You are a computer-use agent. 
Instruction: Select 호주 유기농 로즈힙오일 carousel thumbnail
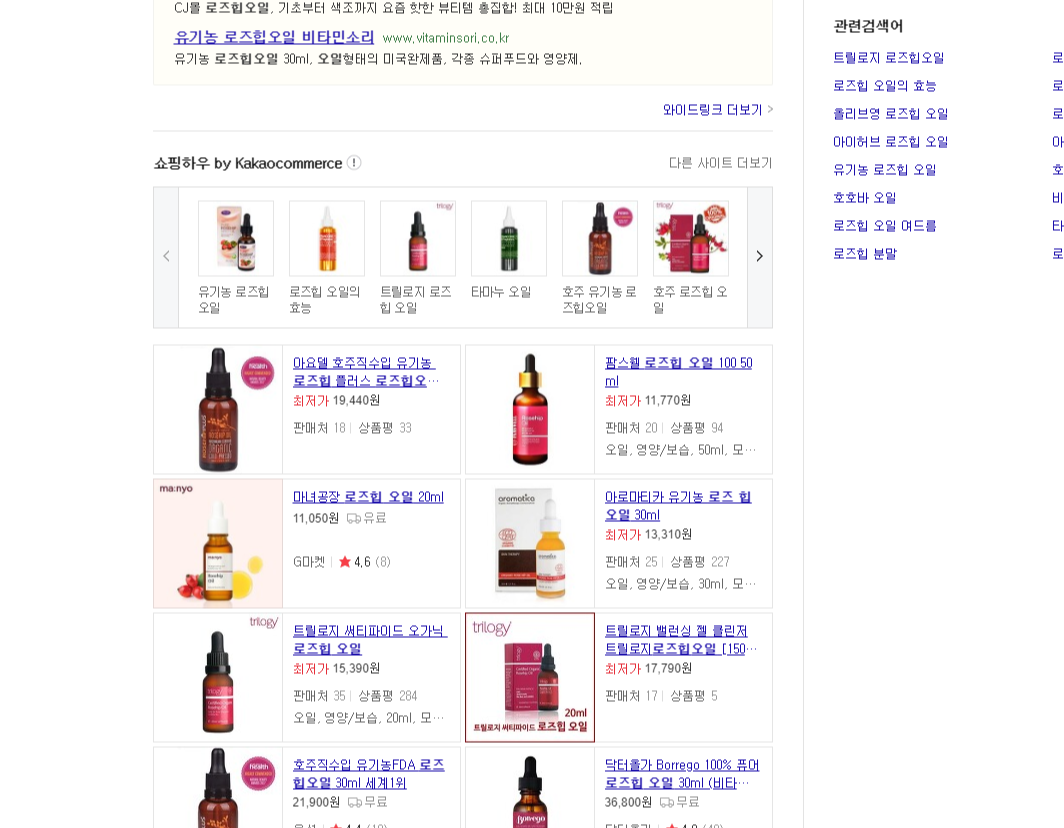(600, 238)
